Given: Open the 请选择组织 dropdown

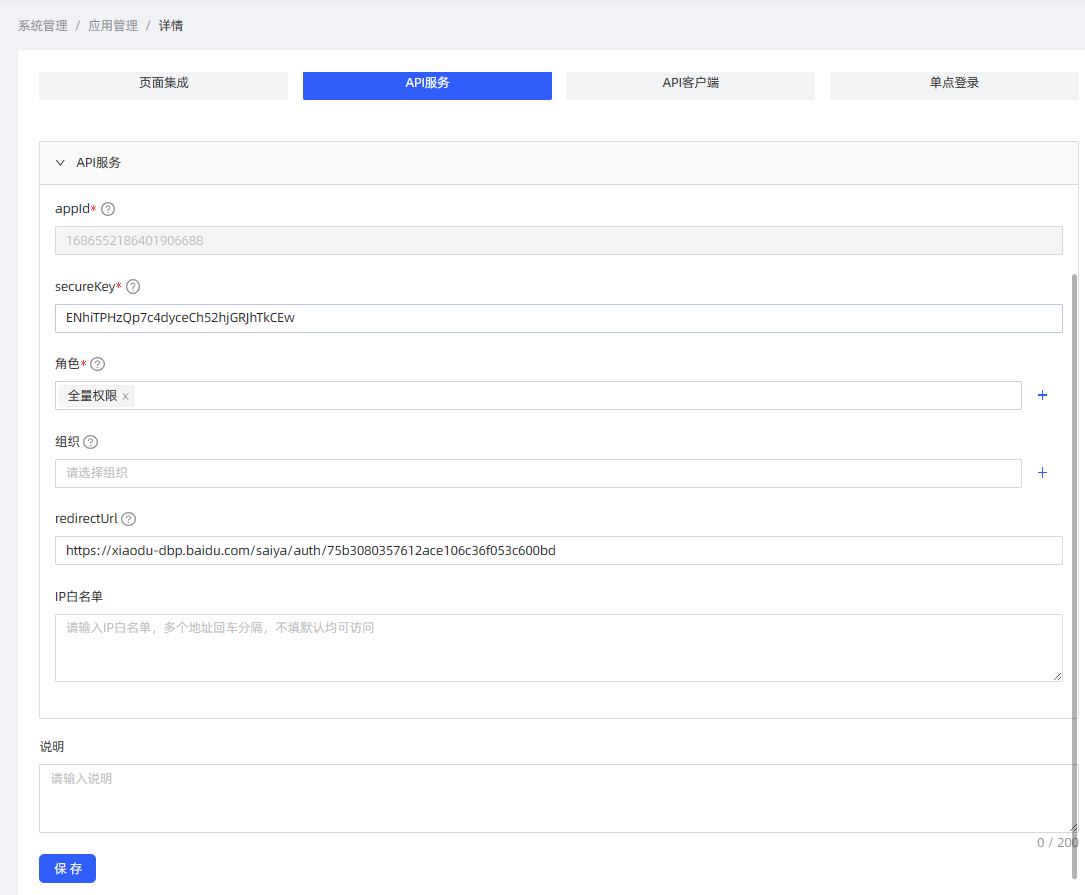Looking at the screenshot, I should (x=538, y=473).
